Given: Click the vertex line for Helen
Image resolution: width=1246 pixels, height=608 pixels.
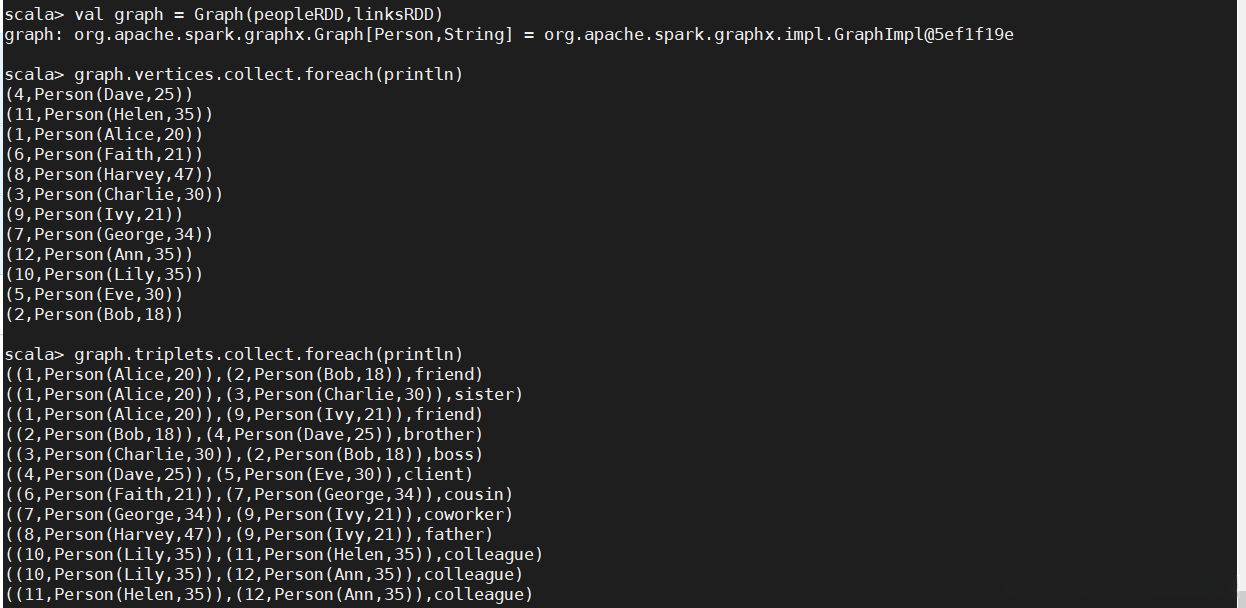Looking at the screenshot, I should click(x=109, y=114).
